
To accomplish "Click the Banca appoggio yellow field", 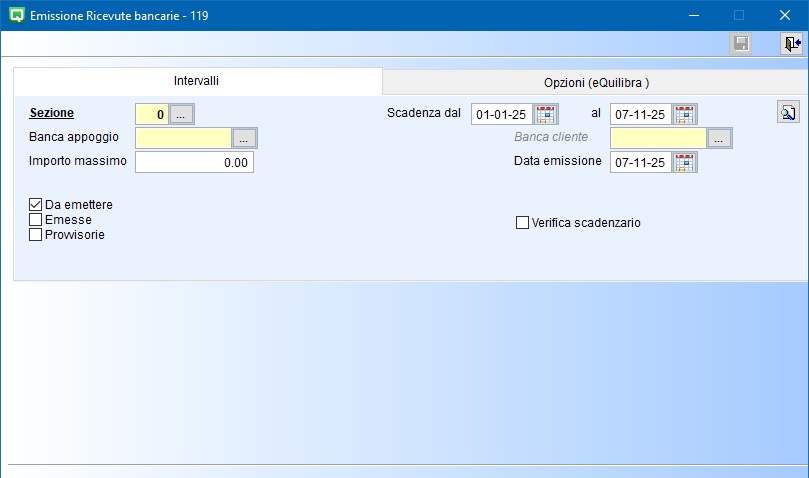I will (183, 138).
